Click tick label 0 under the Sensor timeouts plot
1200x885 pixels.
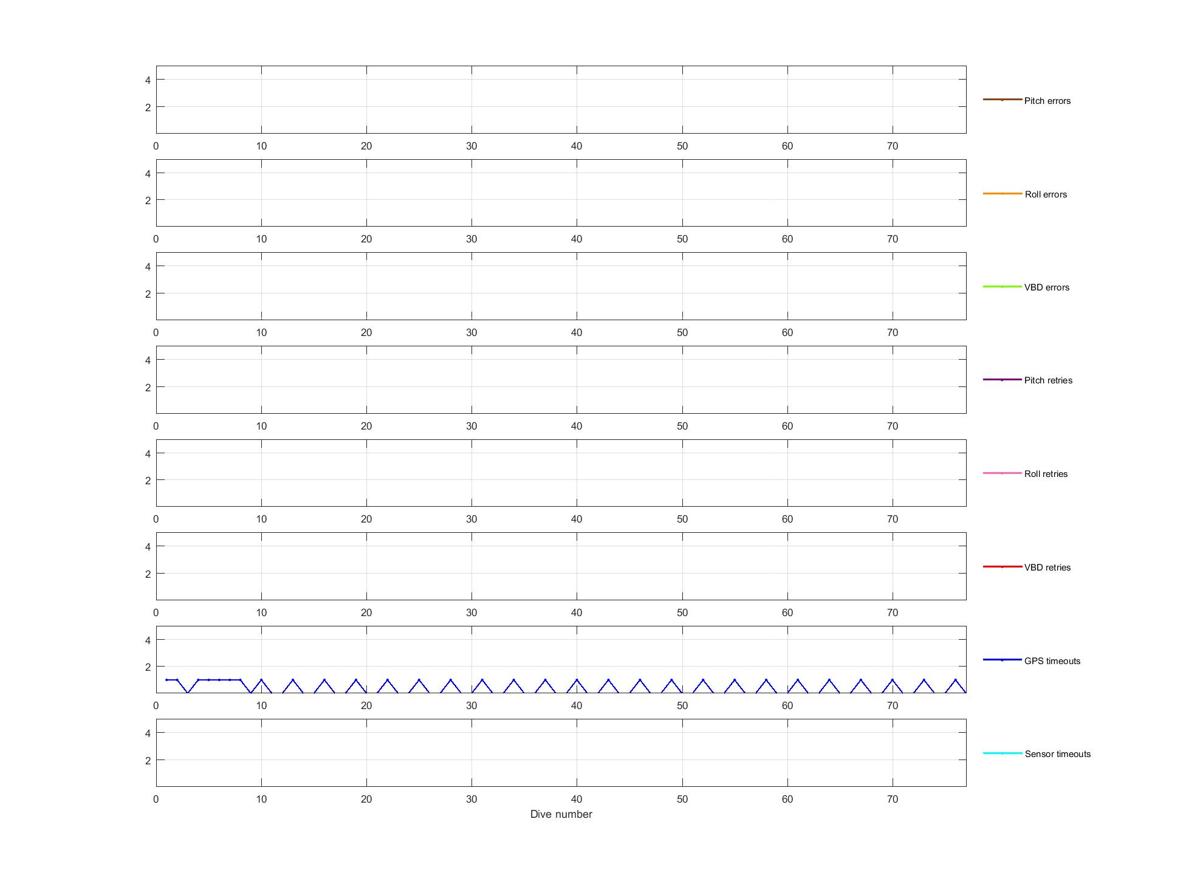156,799
